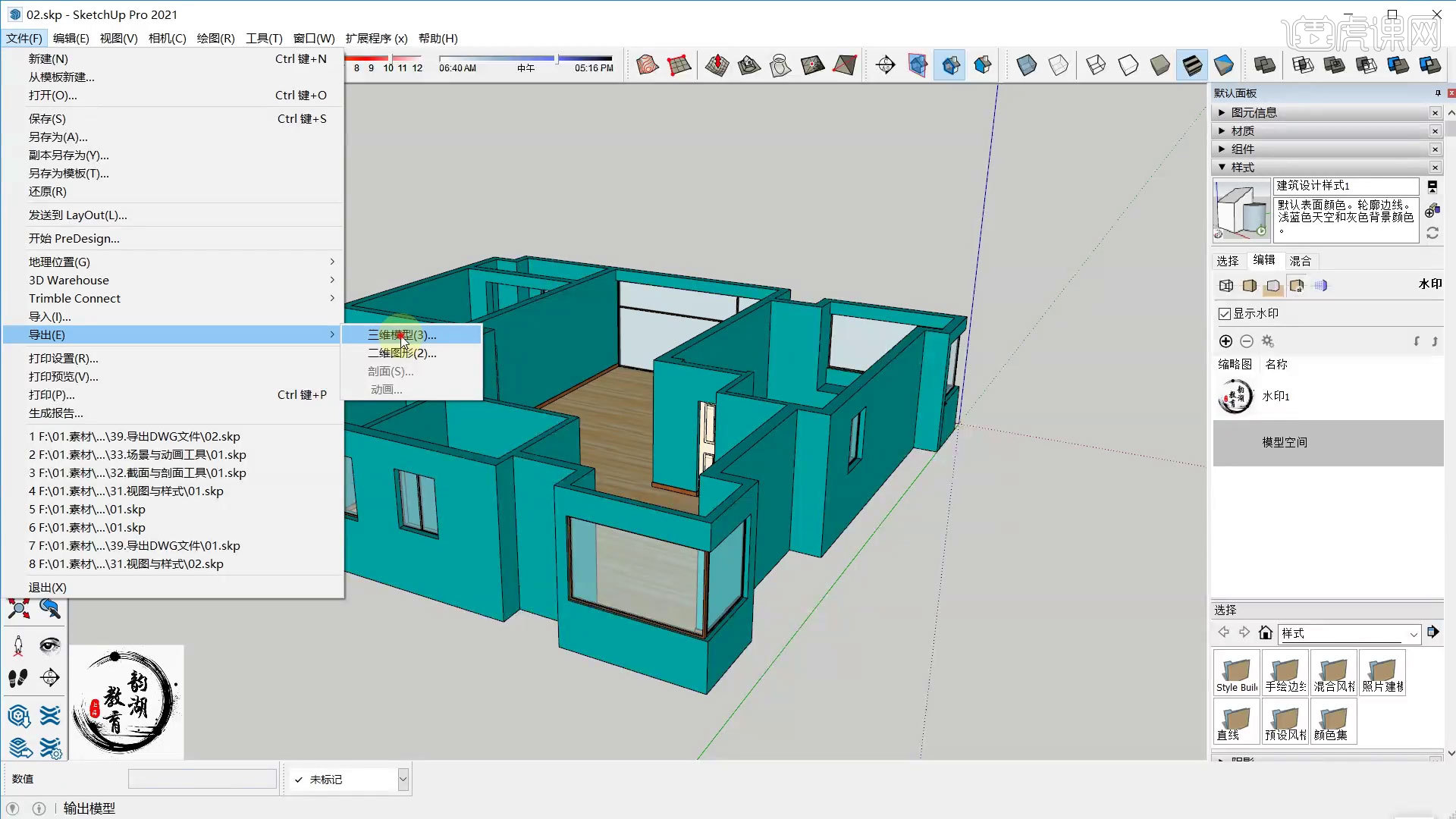The width and height of the screenshot is (1456, 819).
Task: Select the Zoom Extents tool
Action: (19, 608)
